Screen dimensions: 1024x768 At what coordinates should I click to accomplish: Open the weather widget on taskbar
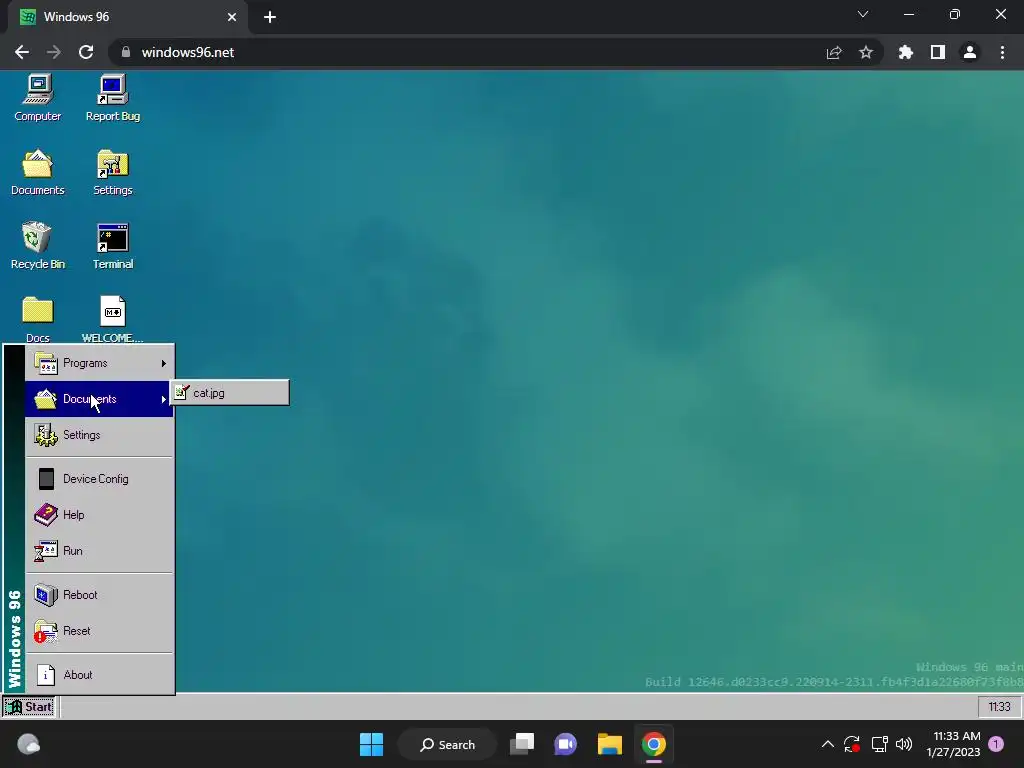coord(29,744)
